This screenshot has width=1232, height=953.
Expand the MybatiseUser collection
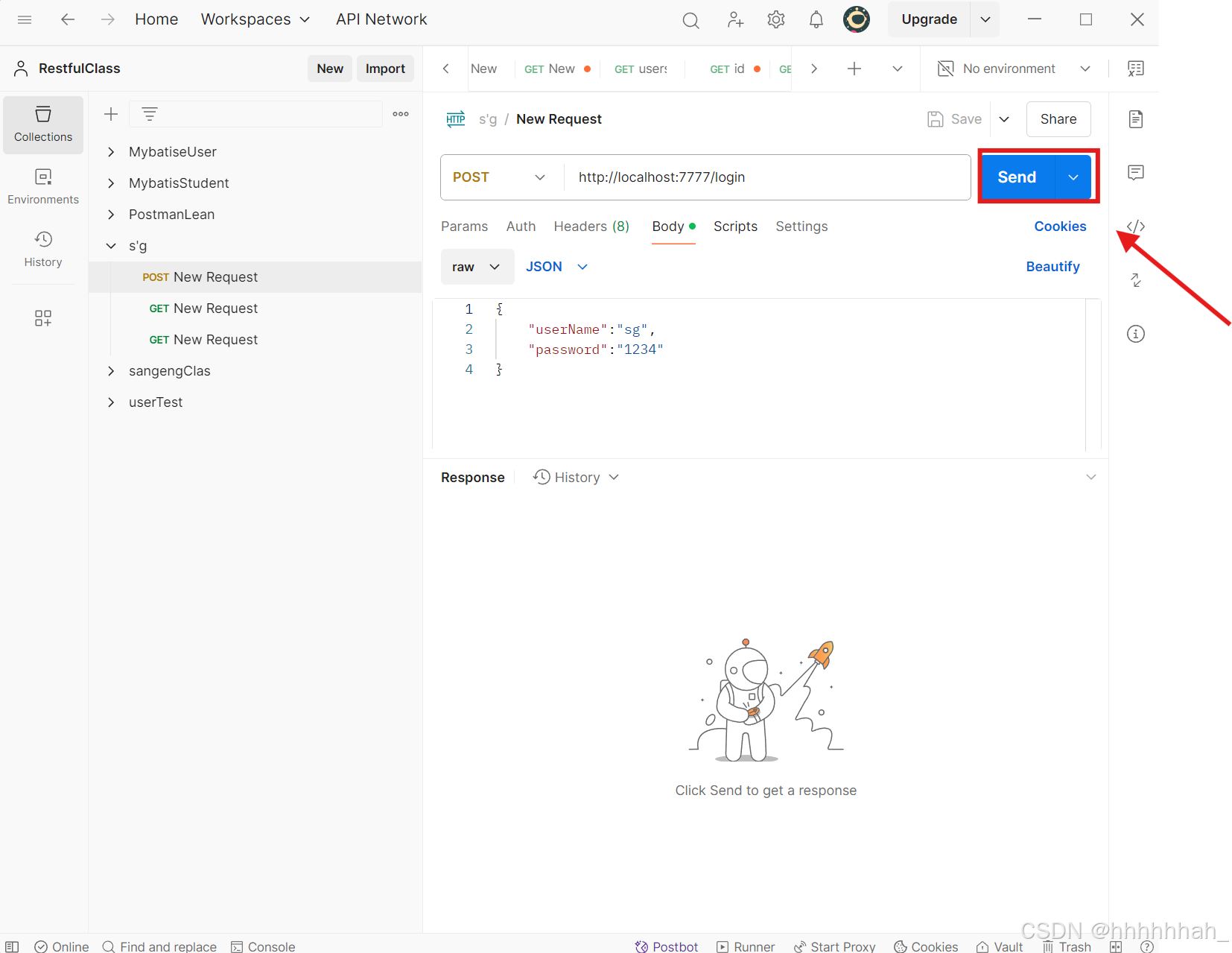point(111,152)
